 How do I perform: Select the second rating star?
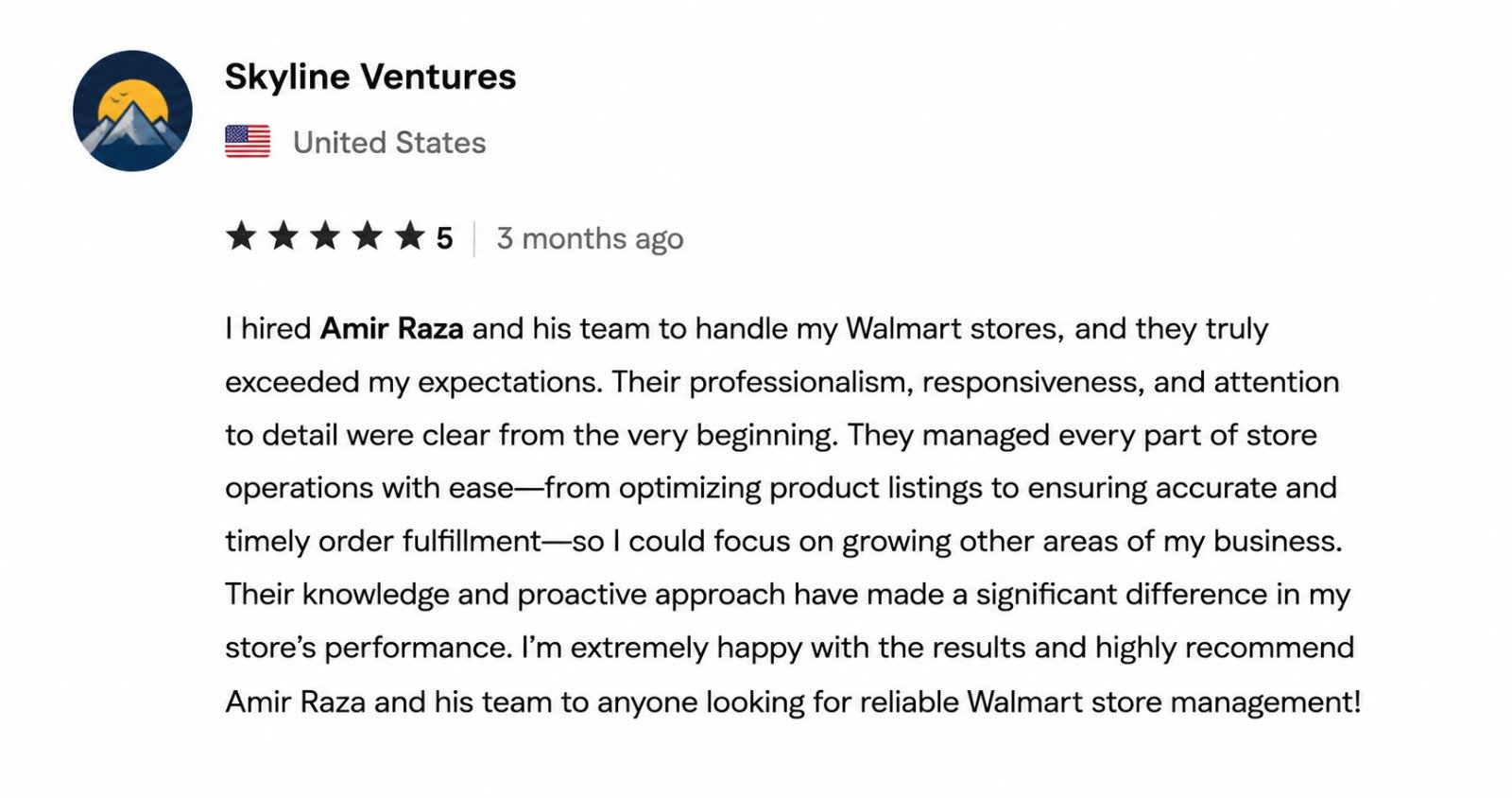(x=283, y=235)
